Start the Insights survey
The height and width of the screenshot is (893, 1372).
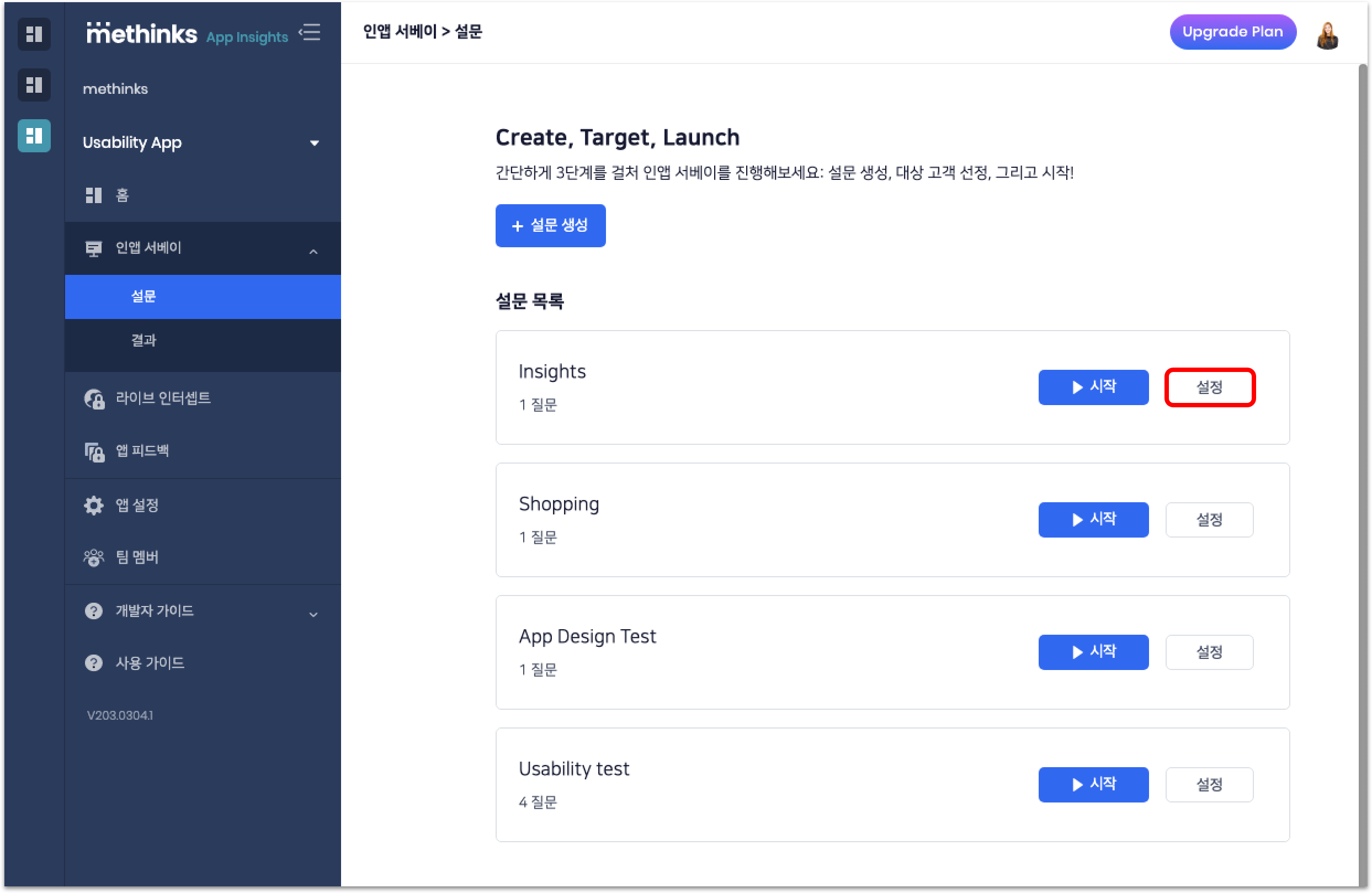pyautogui.click(x=1092, y=387)
